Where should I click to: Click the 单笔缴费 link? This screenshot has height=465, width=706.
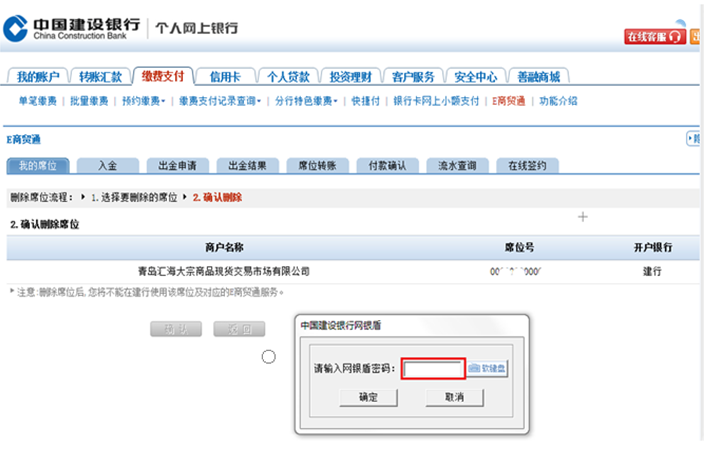pos(37,101)
